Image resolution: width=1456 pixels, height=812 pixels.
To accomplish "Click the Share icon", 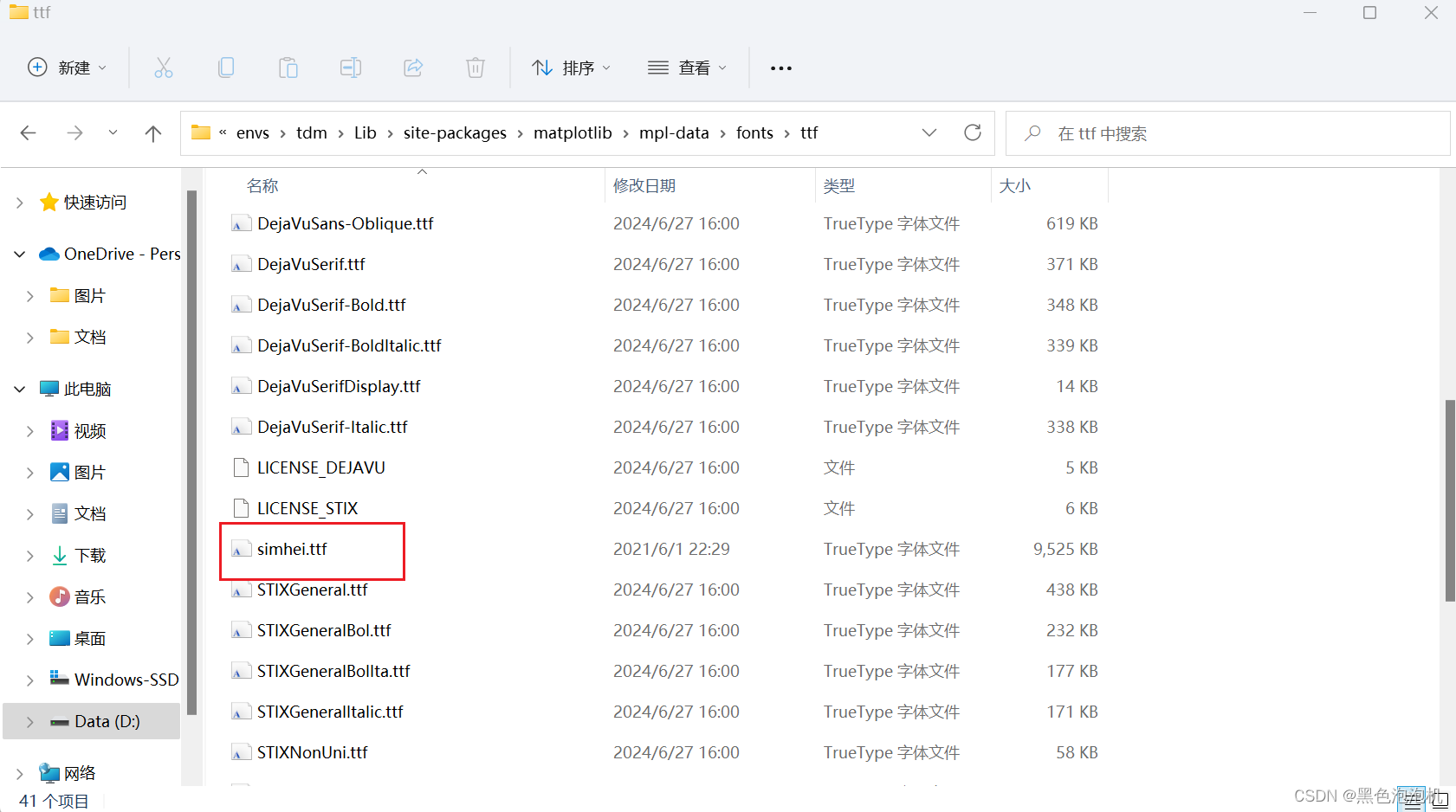I will tap(413, 68).
